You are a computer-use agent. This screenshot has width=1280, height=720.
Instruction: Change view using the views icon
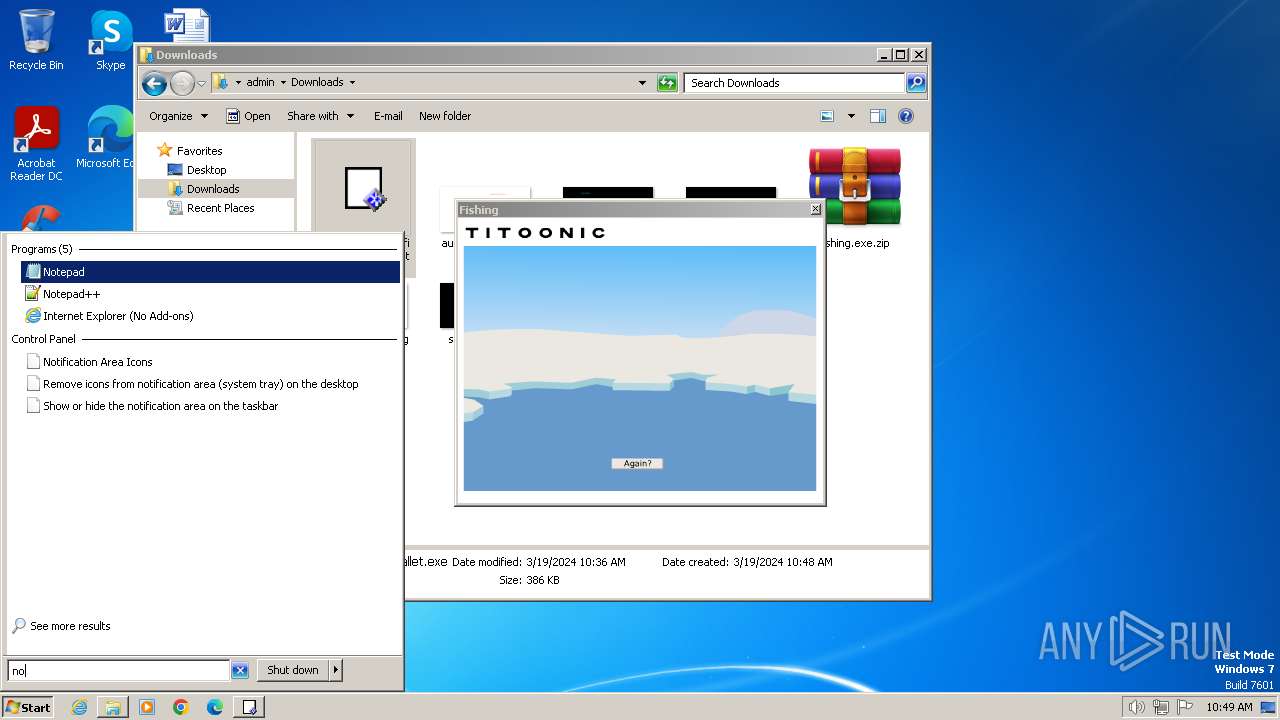coord(827,116)
